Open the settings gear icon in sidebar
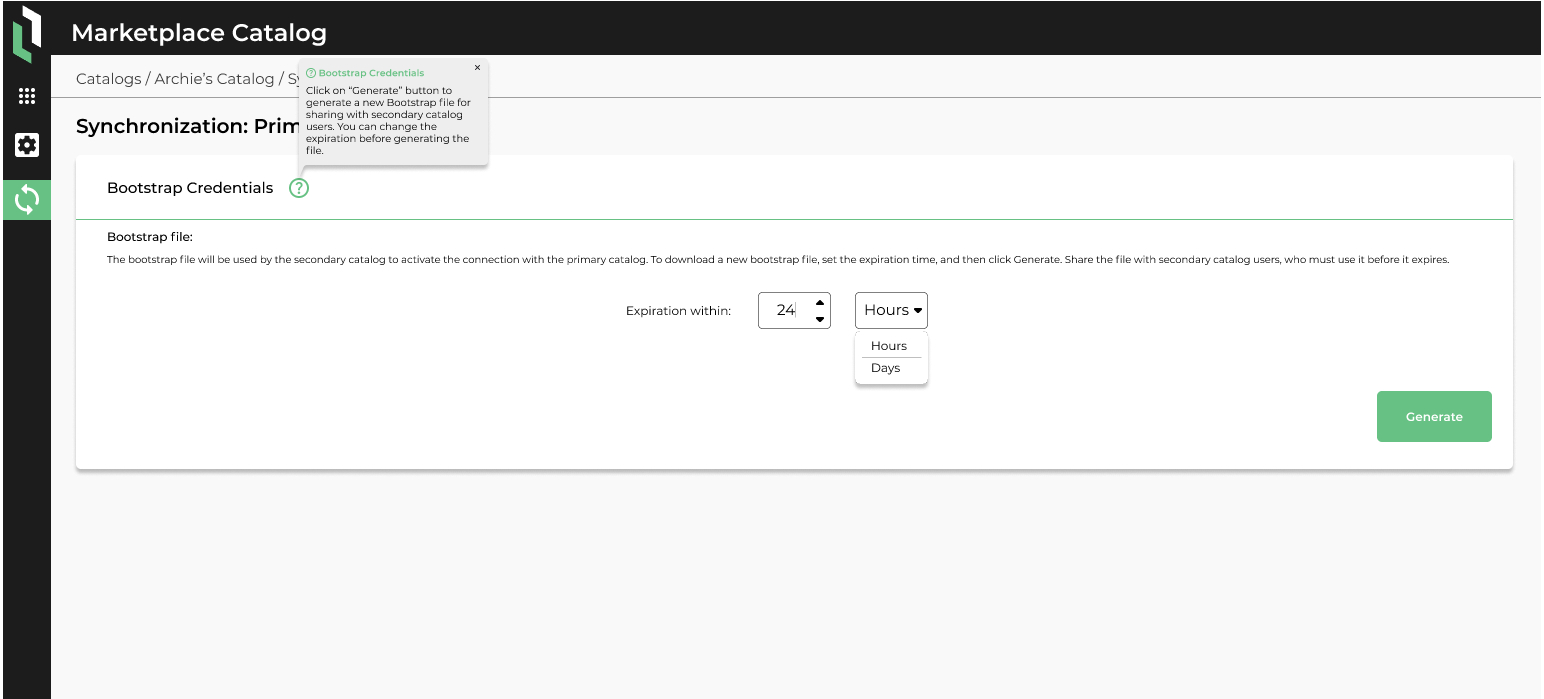Viewport: 1544px width, 699px height. pos(27,145)
